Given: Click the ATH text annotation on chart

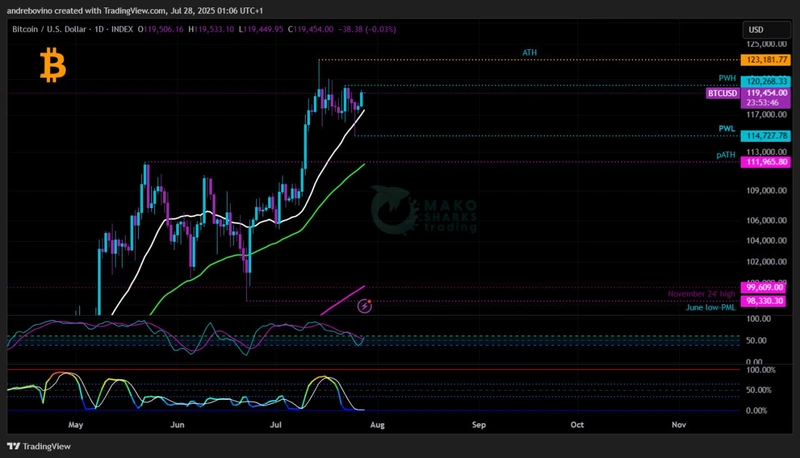Looking at the screenshot, I should pyautogui.click(x=529, y=51).
